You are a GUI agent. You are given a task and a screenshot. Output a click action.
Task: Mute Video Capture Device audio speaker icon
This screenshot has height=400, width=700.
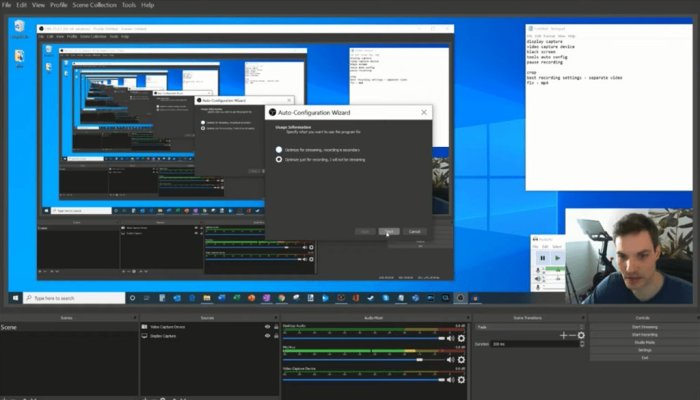pos(451,379)
